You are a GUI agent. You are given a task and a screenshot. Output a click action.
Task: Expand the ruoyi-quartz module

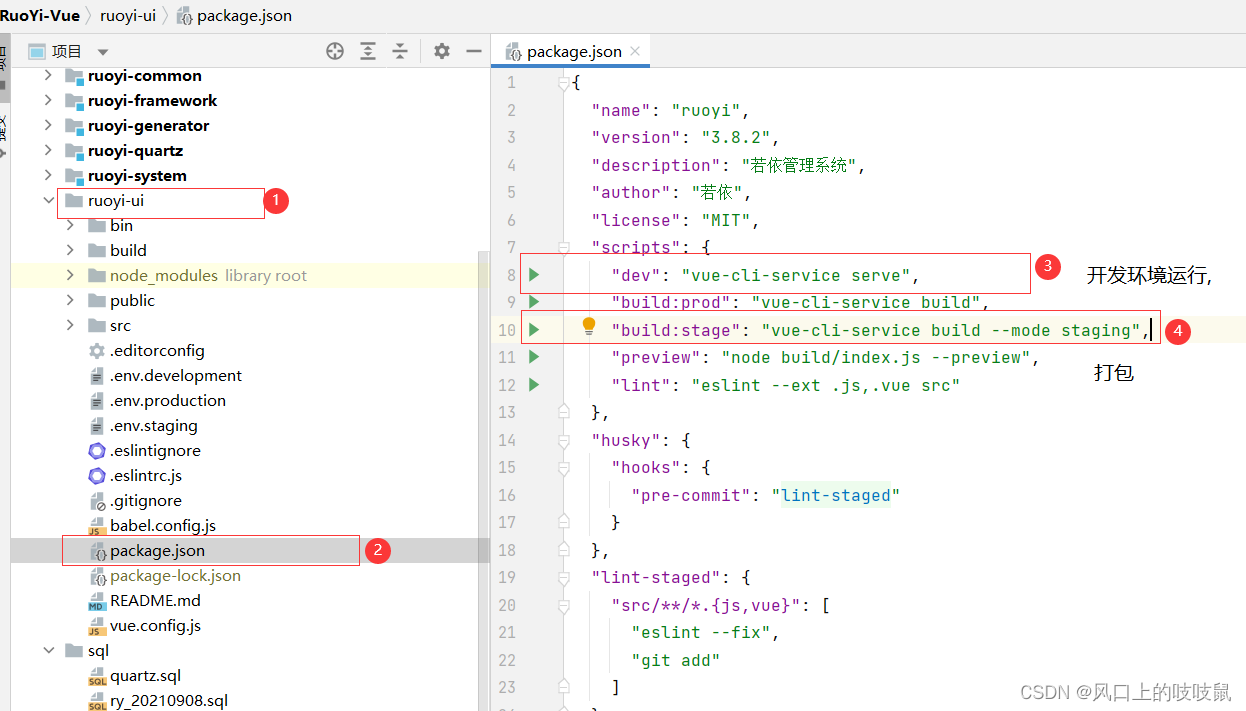[47, 150]
